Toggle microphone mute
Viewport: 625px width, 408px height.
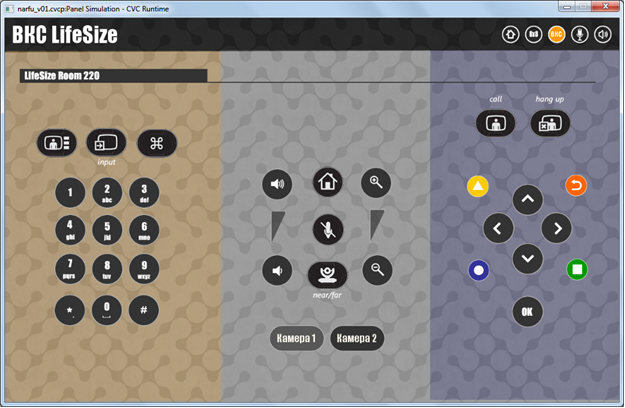point(328,230)
